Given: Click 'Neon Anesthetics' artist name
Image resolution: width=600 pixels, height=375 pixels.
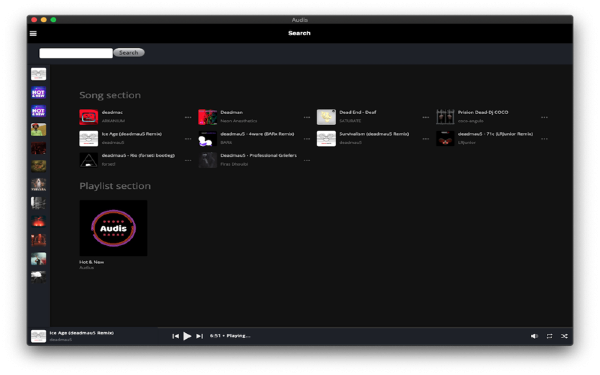Looking at the screenshot, I should tap(239, 121).
